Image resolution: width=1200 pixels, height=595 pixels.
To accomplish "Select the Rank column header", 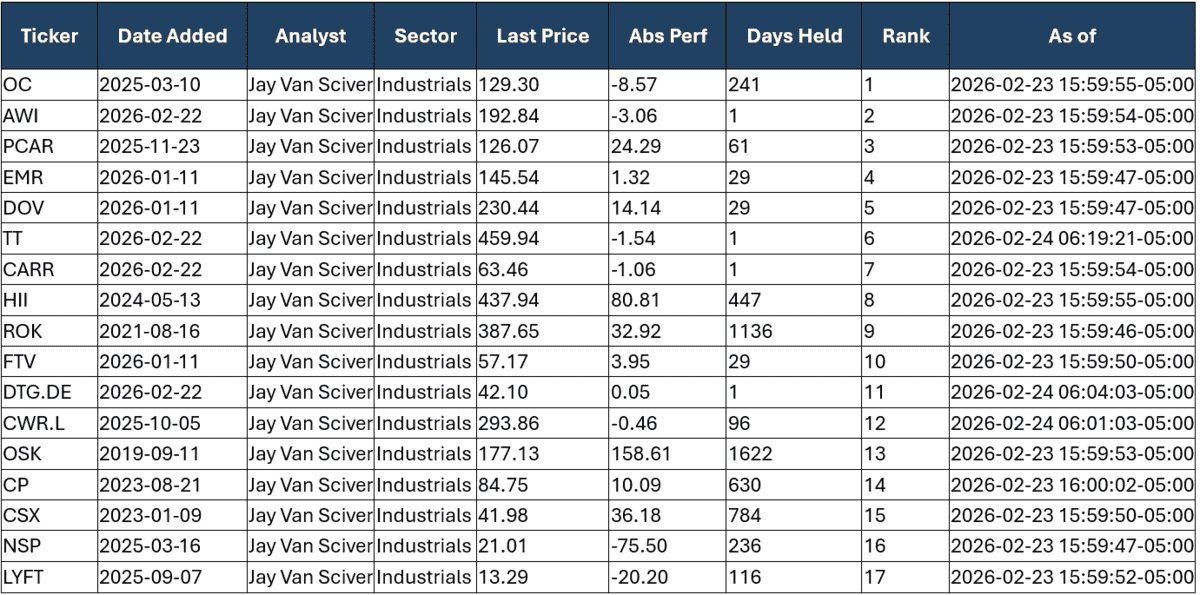I will 906,35.
